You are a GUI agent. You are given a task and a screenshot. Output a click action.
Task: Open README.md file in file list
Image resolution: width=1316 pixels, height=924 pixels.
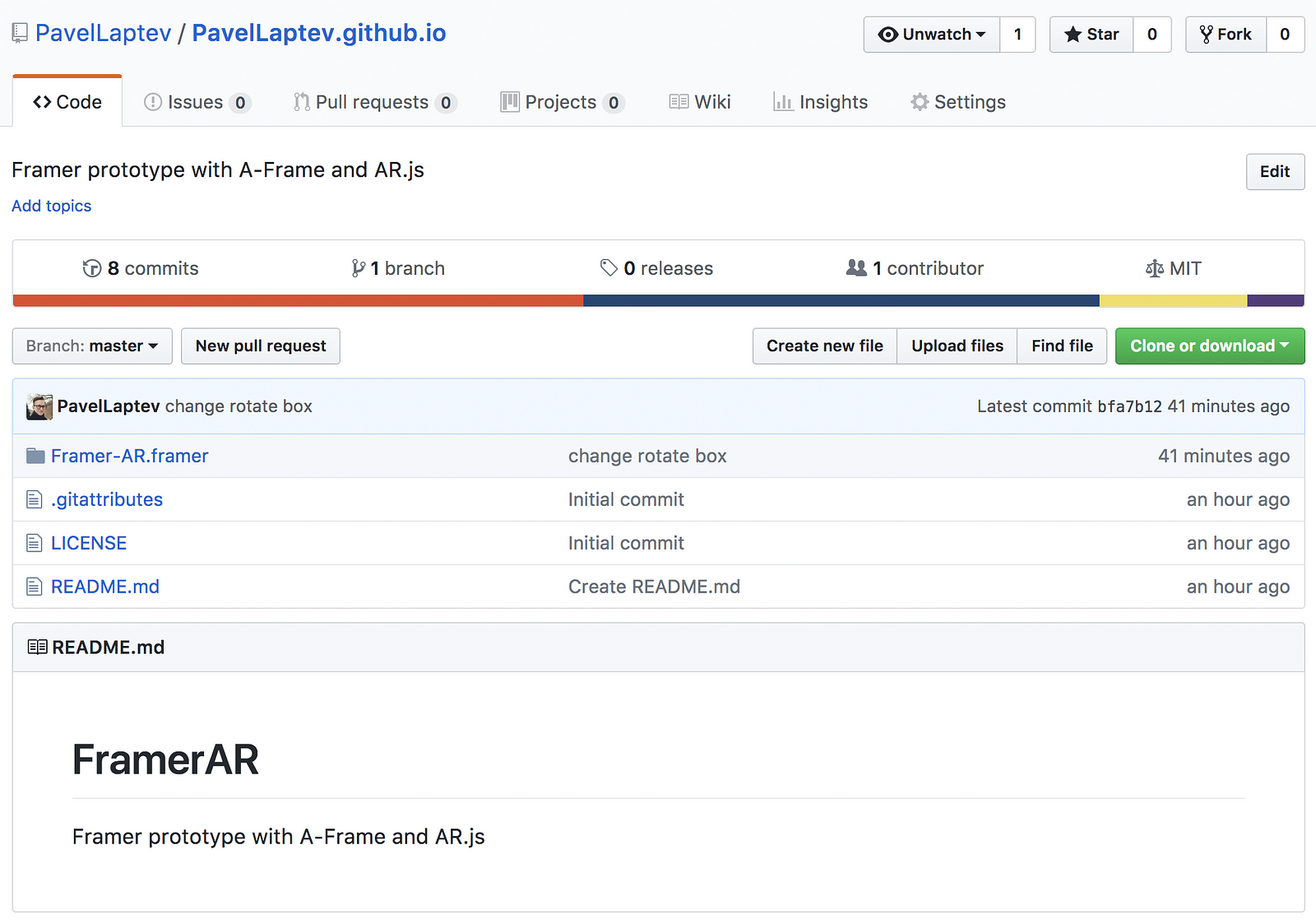(105, 587)
